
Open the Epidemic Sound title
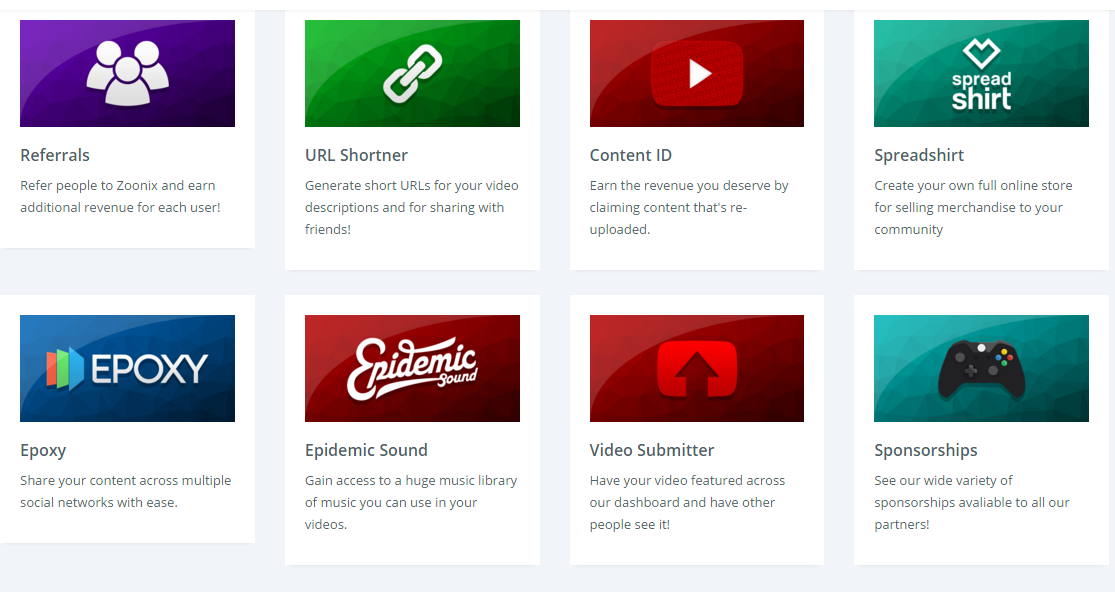click(366, 451)
